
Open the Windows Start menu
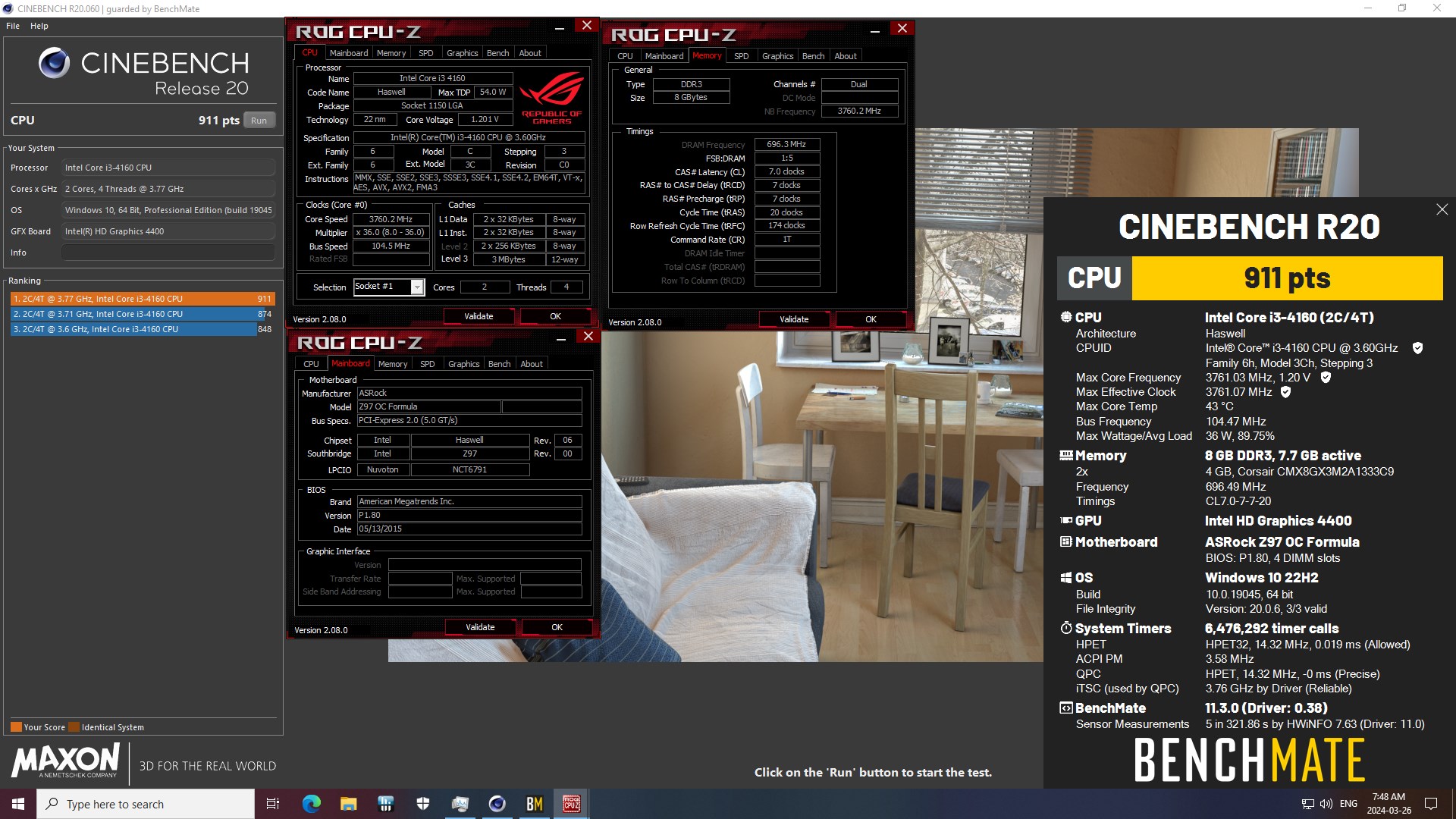[18, 804]
